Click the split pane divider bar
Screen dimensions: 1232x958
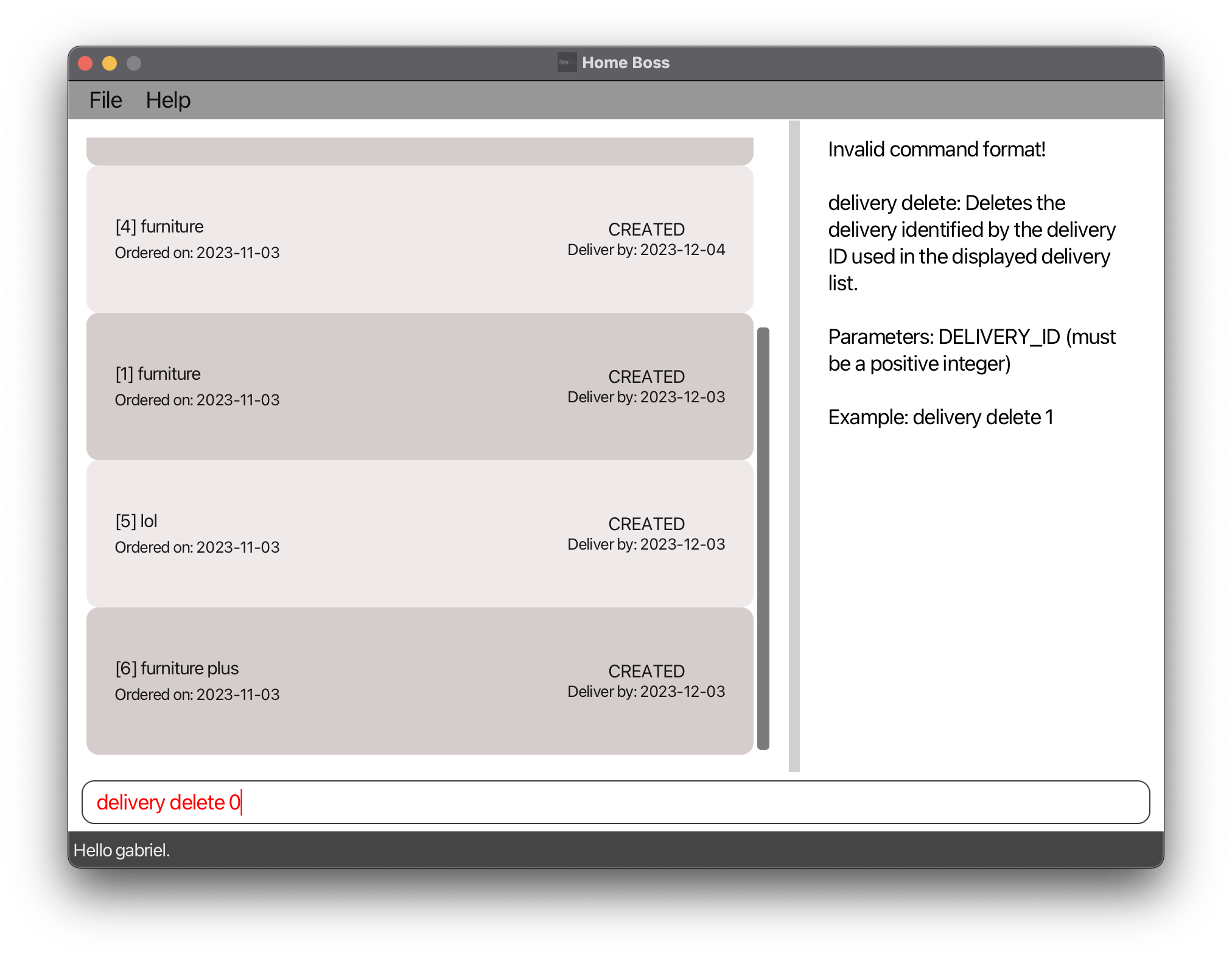point(794,446)
